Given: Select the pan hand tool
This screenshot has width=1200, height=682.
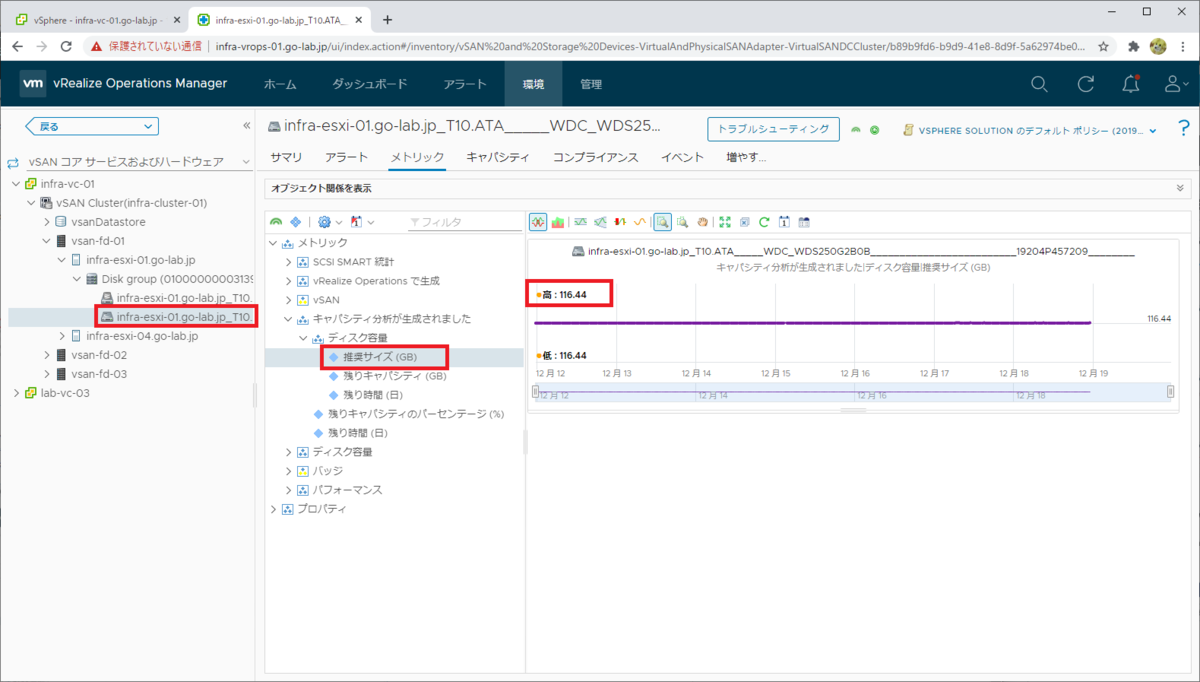Looking at the screenshot, I should tap(703, 221).
